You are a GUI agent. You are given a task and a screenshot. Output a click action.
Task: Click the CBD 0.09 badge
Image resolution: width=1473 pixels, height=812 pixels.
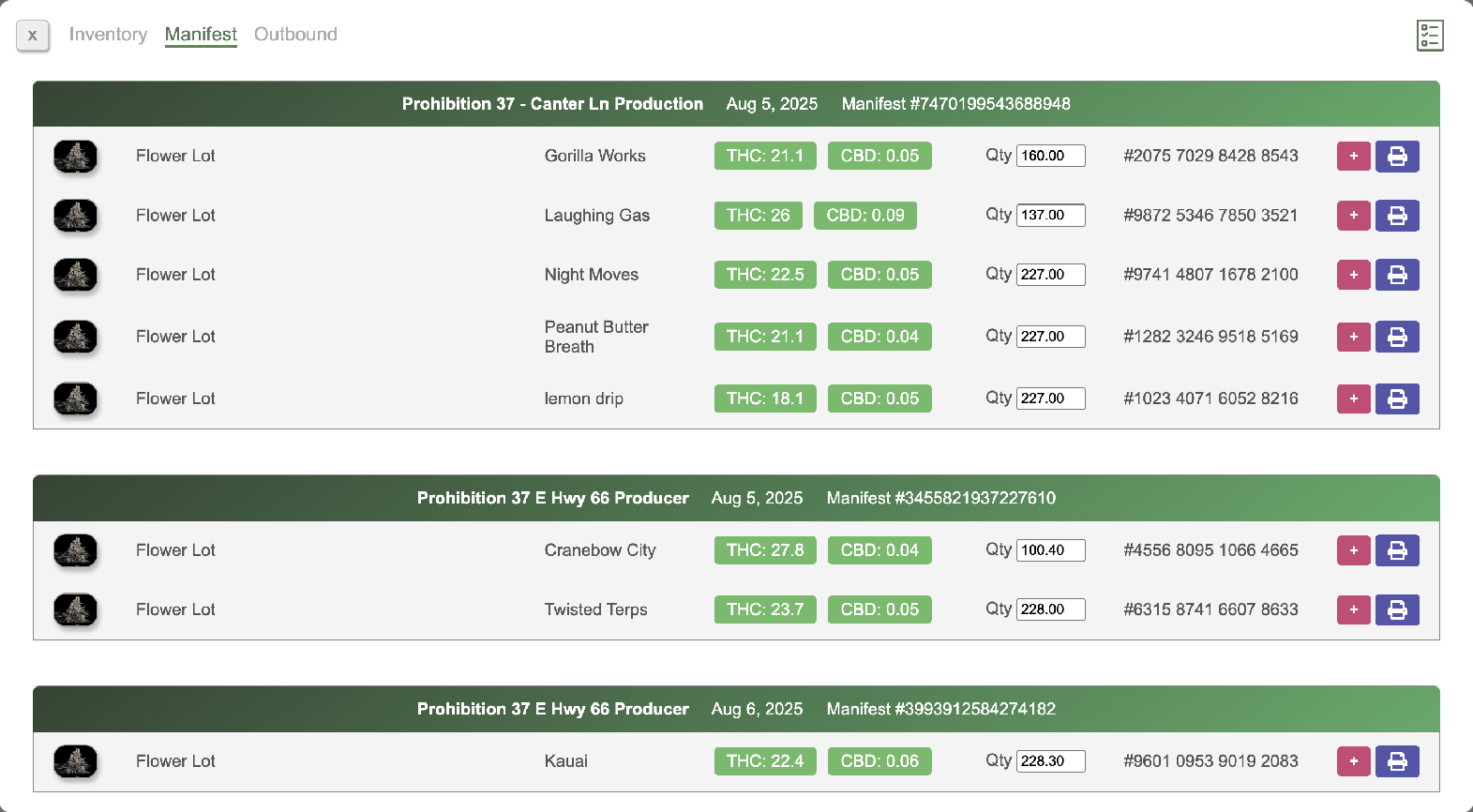pyautogui.click(x=864, y=216)
